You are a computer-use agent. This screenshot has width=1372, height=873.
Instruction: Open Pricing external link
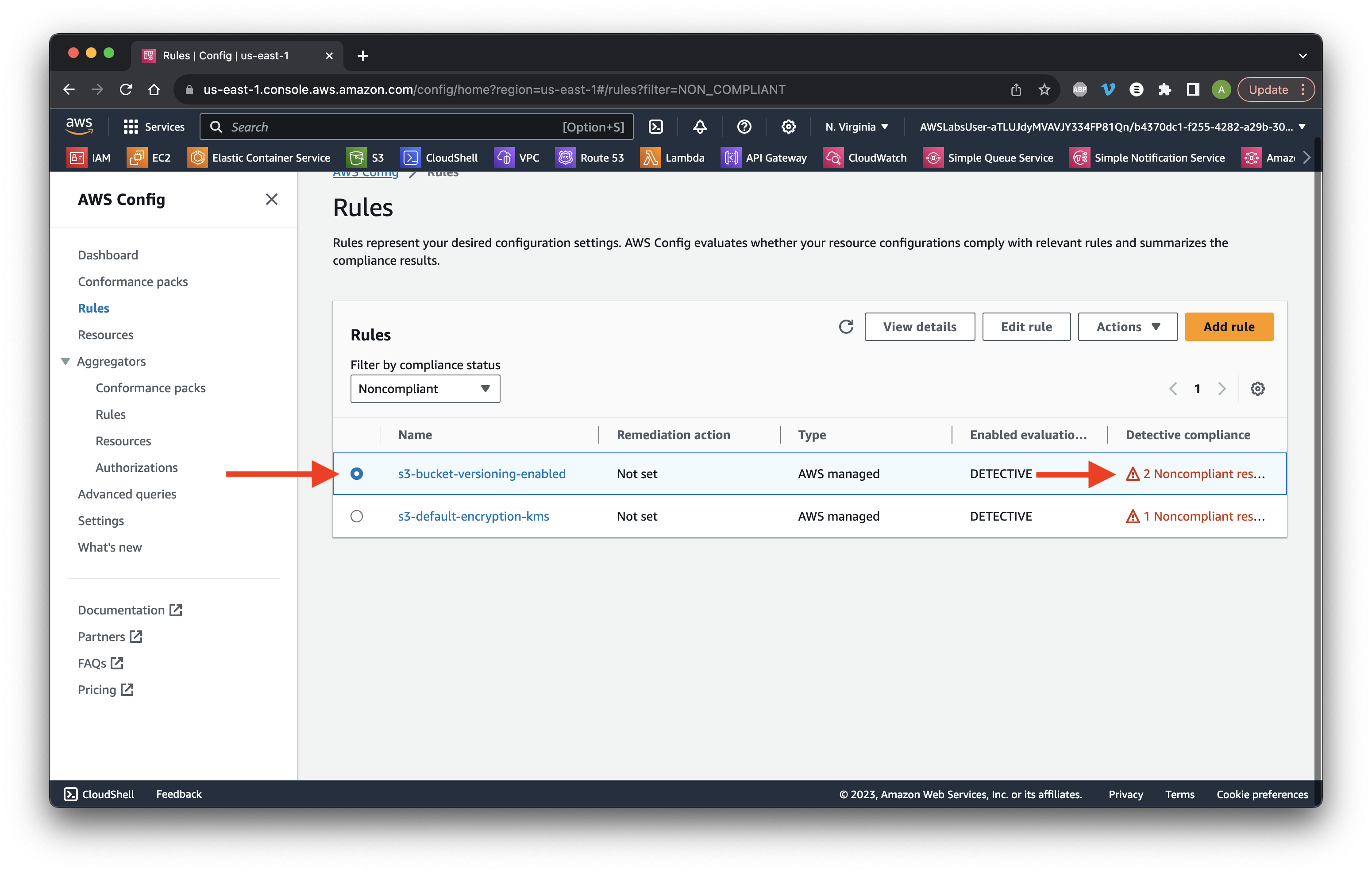[x=105, y=690]
